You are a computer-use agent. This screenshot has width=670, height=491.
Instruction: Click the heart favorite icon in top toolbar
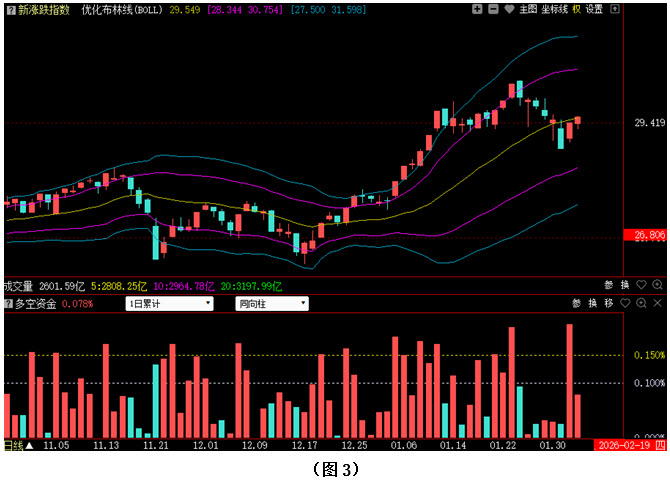[x=508, y=9]
